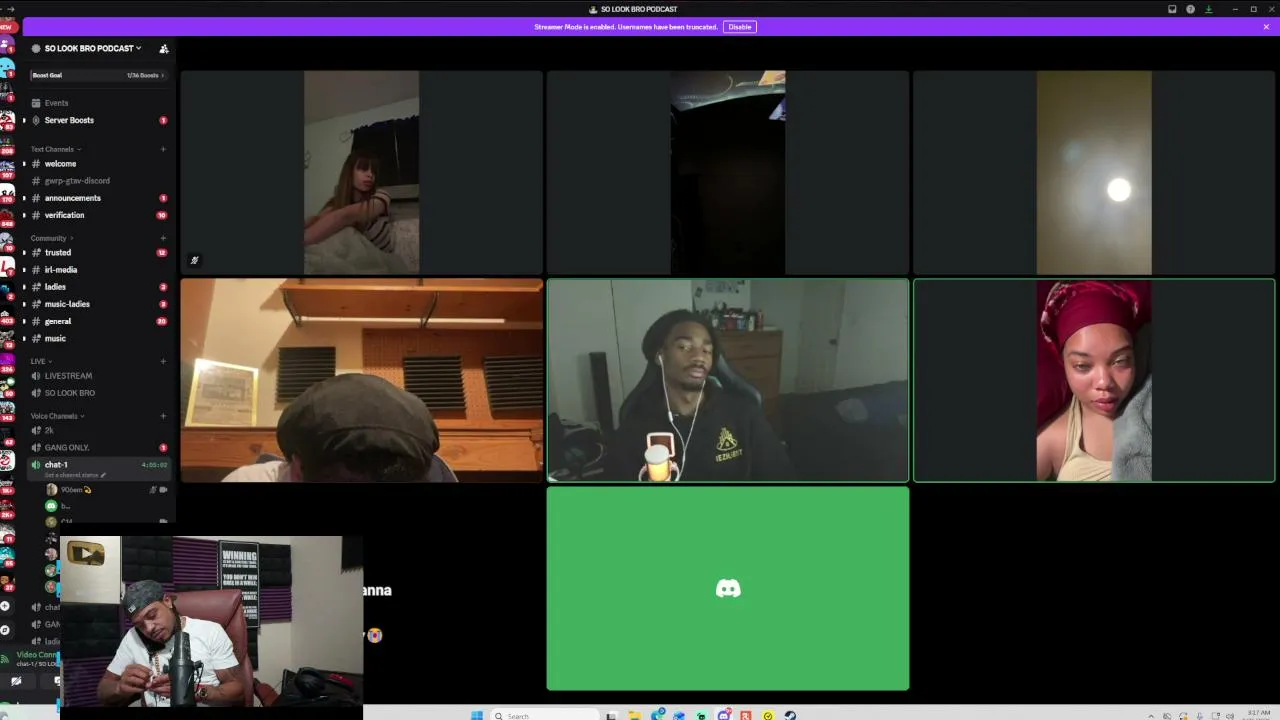Open the Steam icon in the taskbar
Viewport: 1280px width, 720px height.
point(790,715)
